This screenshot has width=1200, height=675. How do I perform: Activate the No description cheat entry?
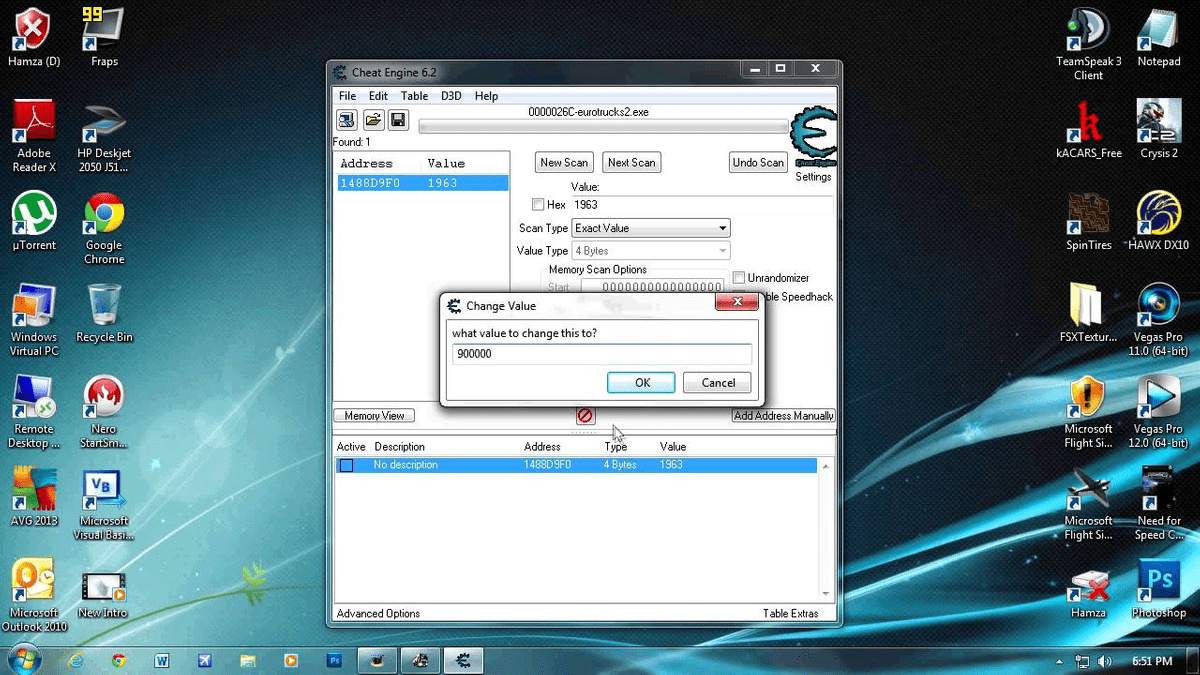[x=346, y=464]
